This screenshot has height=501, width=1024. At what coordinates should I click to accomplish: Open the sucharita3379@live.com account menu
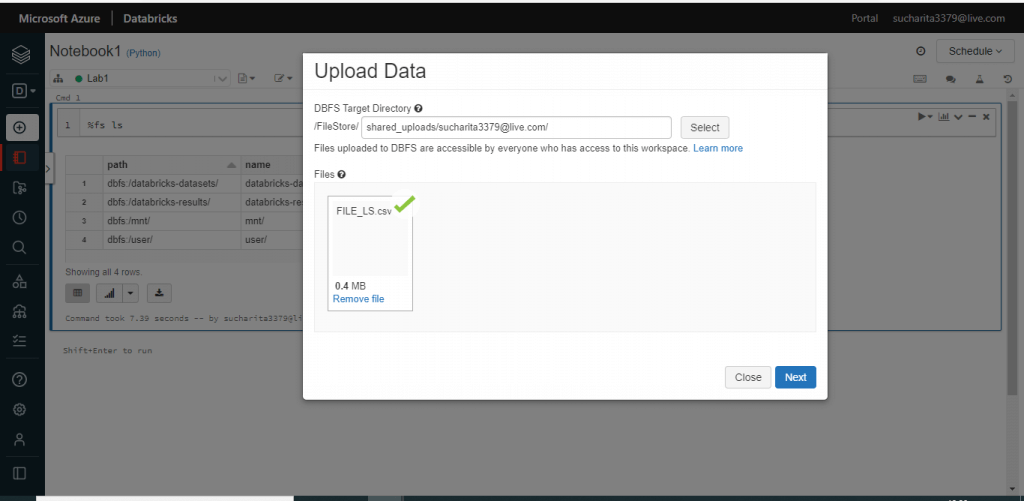pos(948,18)
